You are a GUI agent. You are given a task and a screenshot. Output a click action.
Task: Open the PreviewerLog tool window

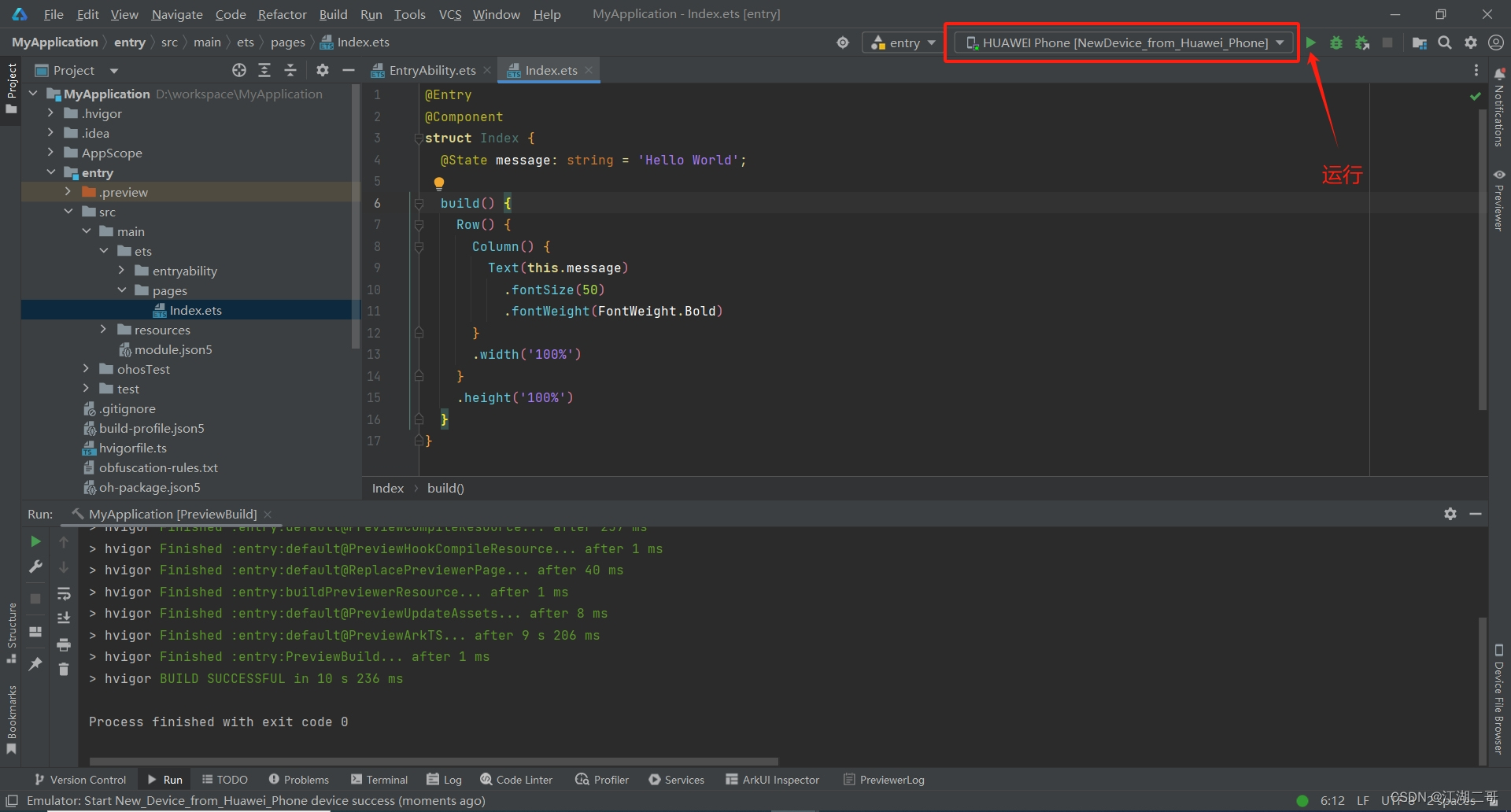click(x=884, y=780)
